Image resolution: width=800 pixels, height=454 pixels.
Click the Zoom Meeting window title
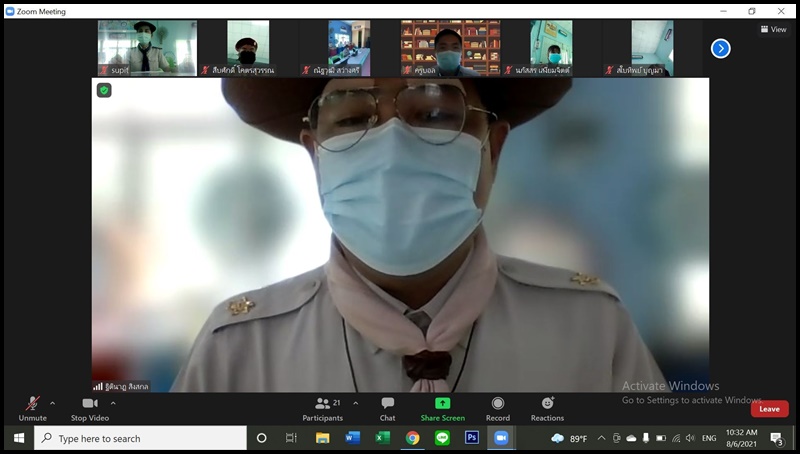41,11
